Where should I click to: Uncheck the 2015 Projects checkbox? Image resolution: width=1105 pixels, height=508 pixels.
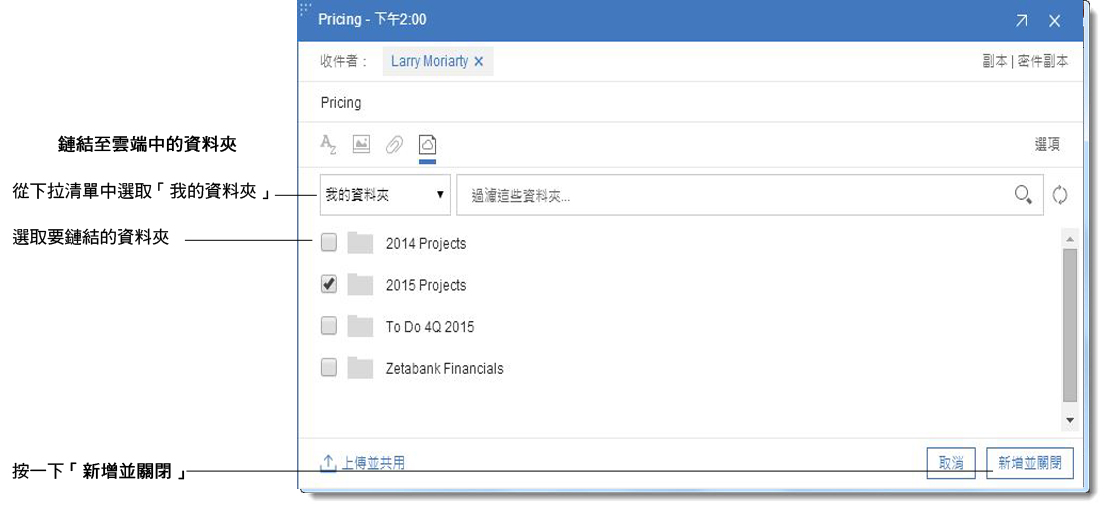328,285
